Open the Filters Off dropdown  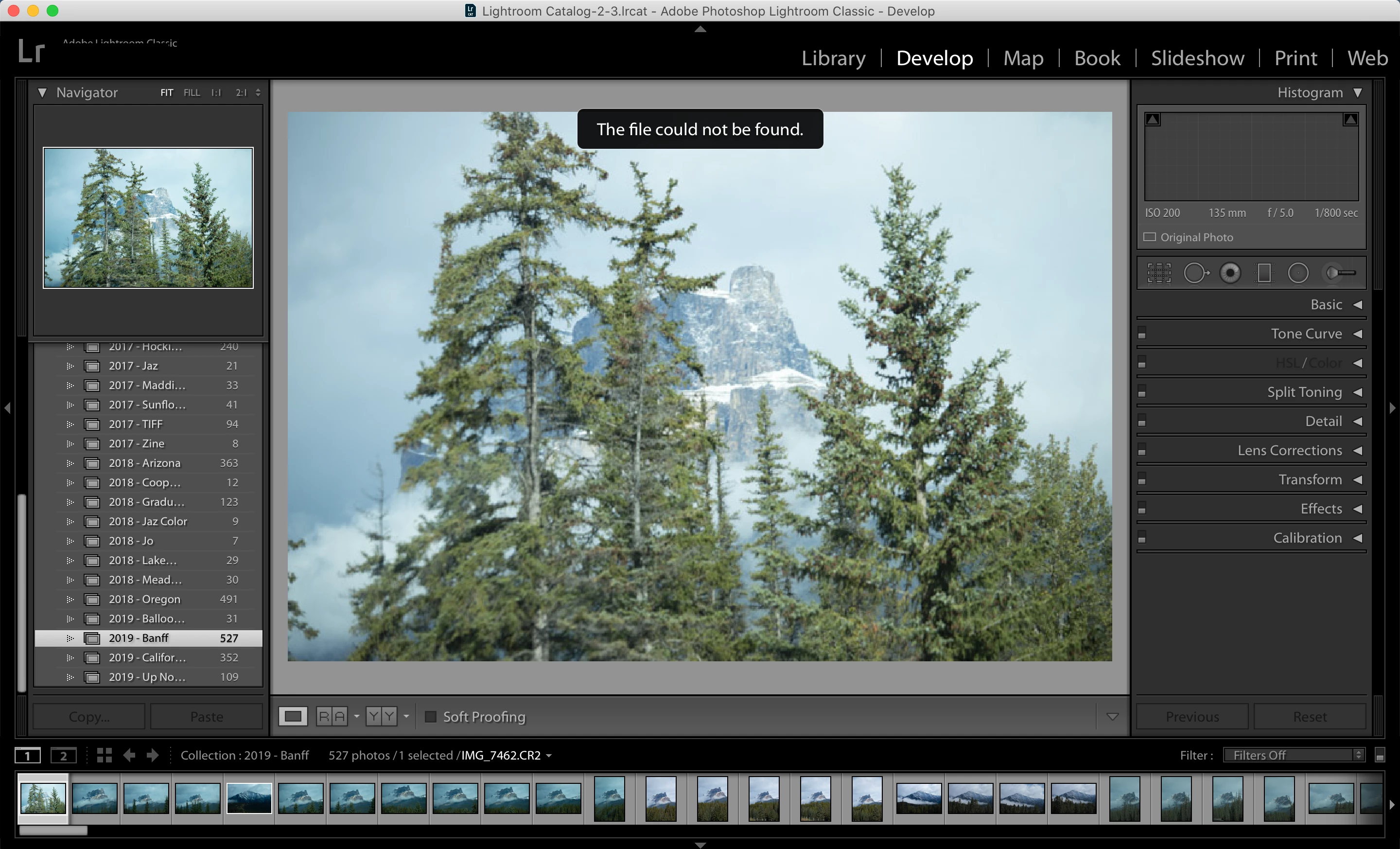pyautogui.click(x=1293, y=755)
